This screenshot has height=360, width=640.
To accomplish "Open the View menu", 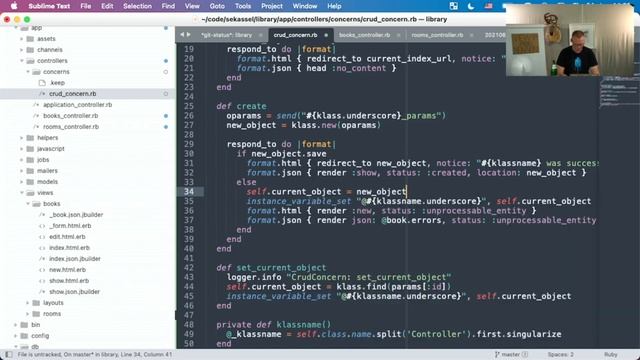I will [192, 6].
